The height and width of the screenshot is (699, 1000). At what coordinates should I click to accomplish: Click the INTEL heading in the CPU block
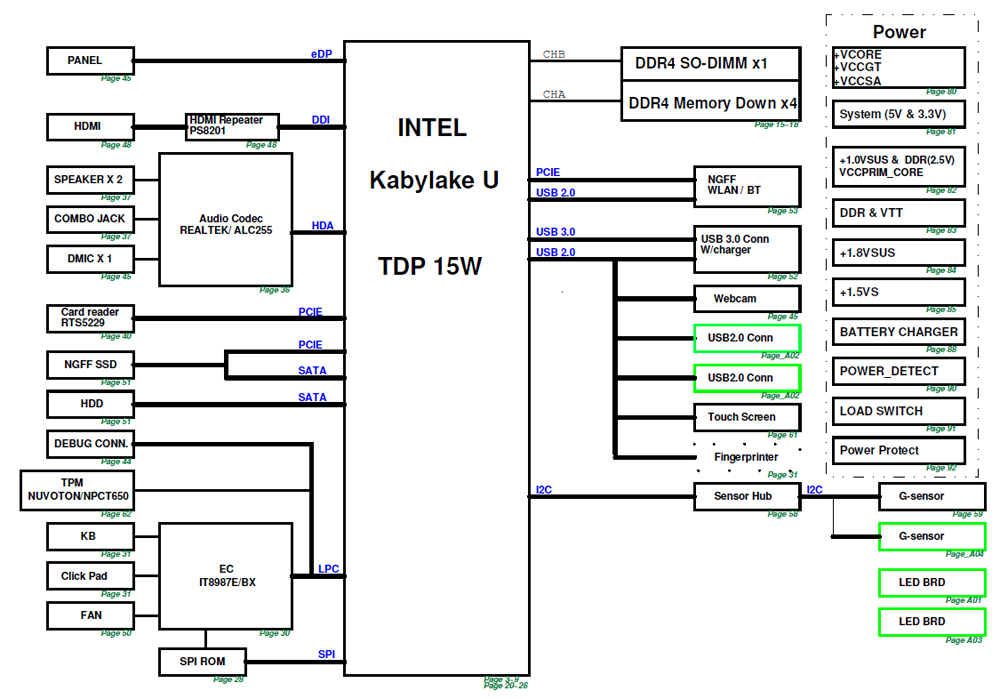coord(432,128)
